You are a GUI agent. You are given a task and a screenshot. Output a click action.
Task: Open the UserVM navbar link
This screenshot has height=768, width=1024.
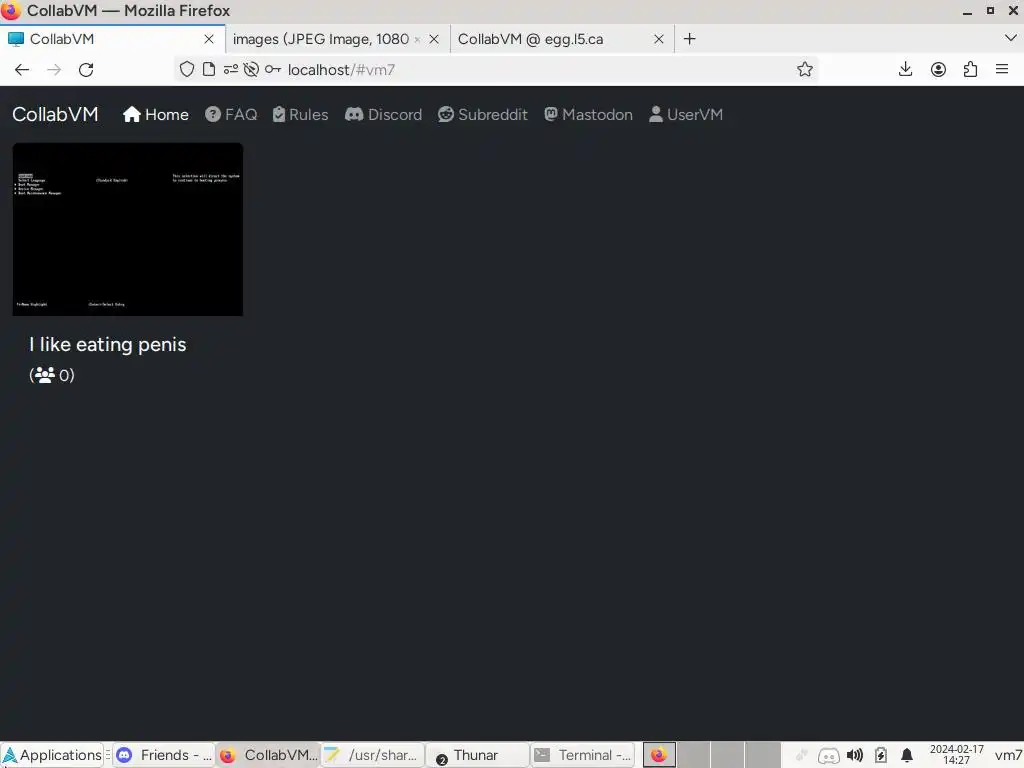686,114
